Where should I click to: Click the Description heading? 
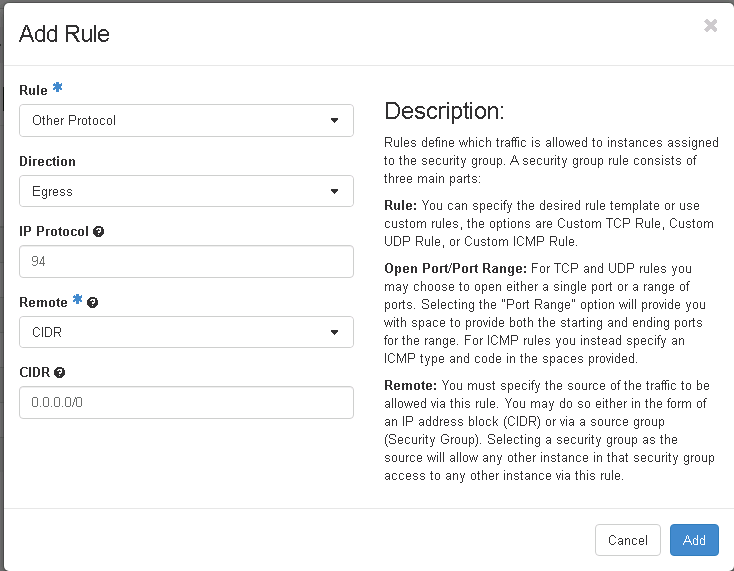tap(444, 111)
